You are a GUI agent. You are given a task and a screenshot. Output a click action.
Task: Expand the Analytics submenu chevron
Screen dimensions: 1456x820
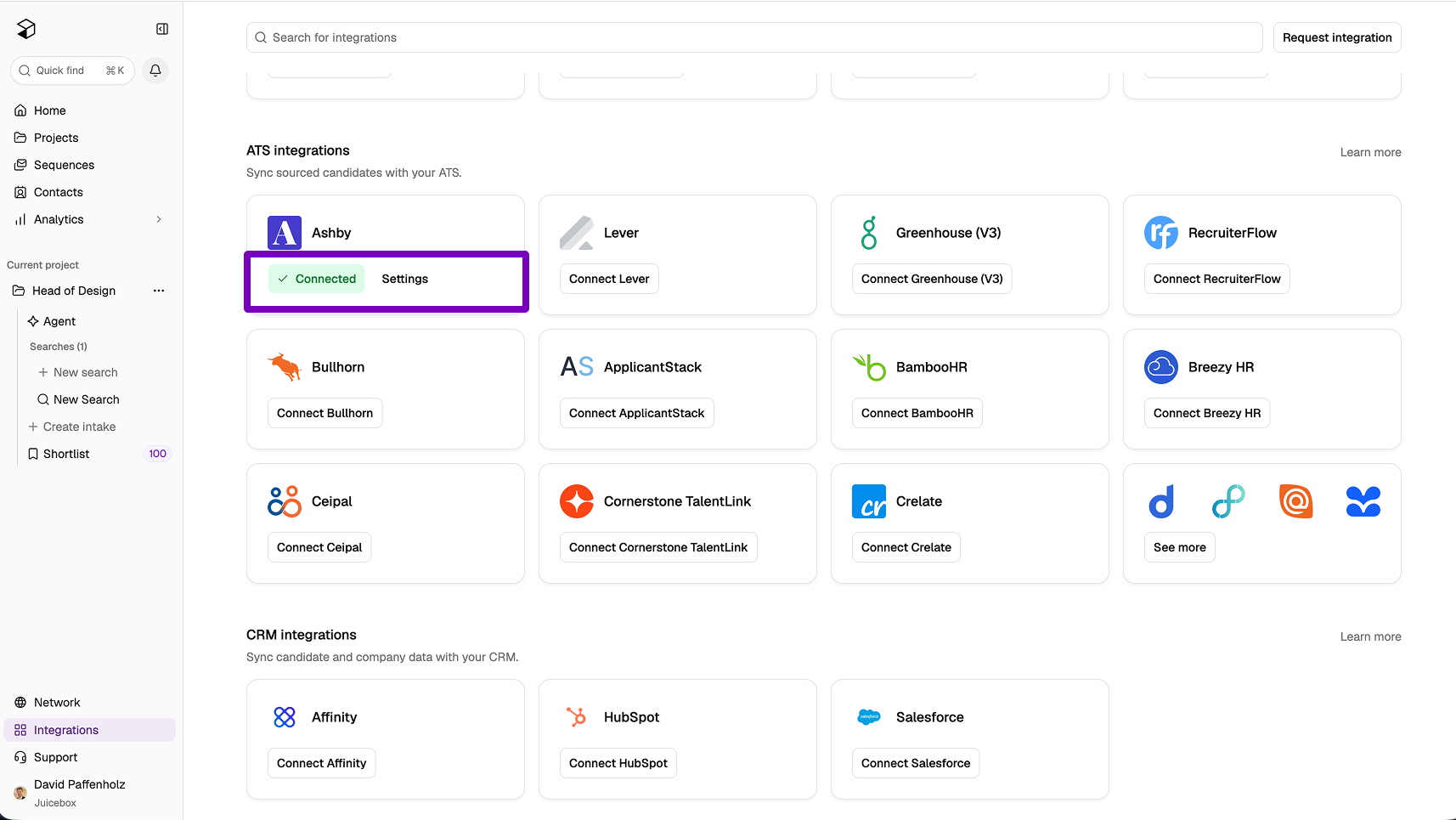(159, 219)
